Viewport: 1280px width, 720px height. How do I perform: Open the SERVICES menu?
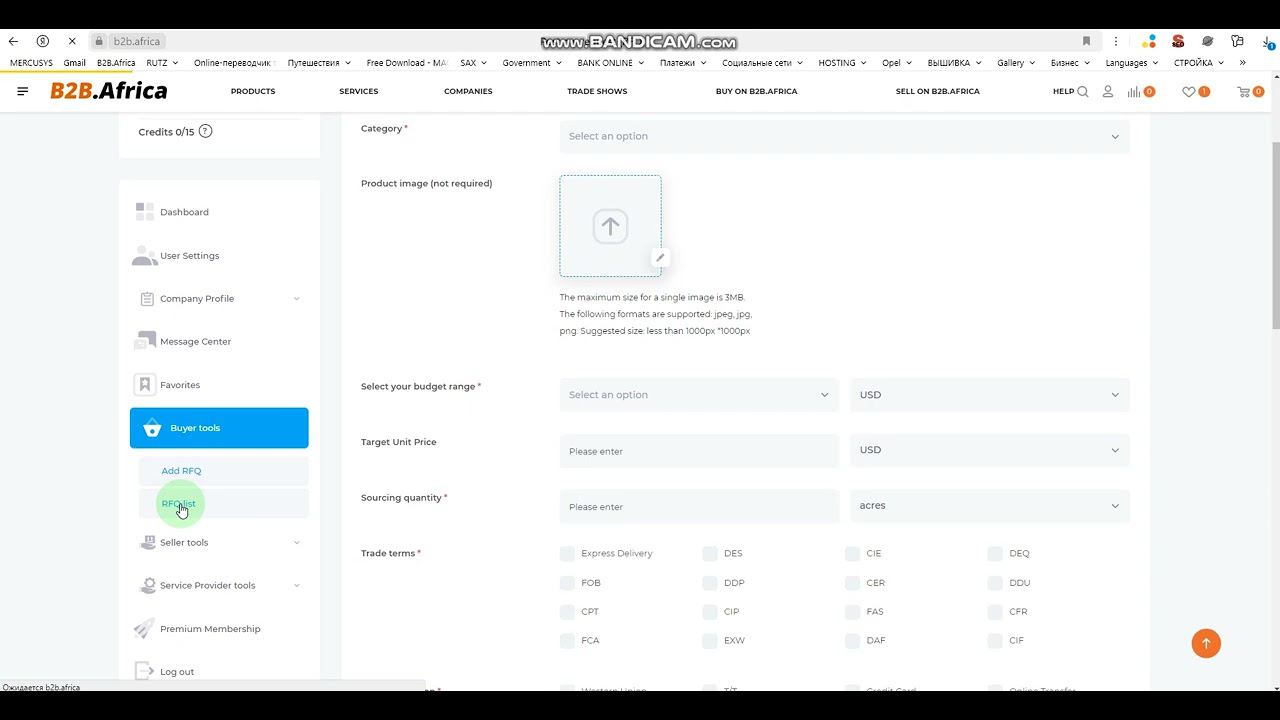pyautogui.click(x=359, y=91)
